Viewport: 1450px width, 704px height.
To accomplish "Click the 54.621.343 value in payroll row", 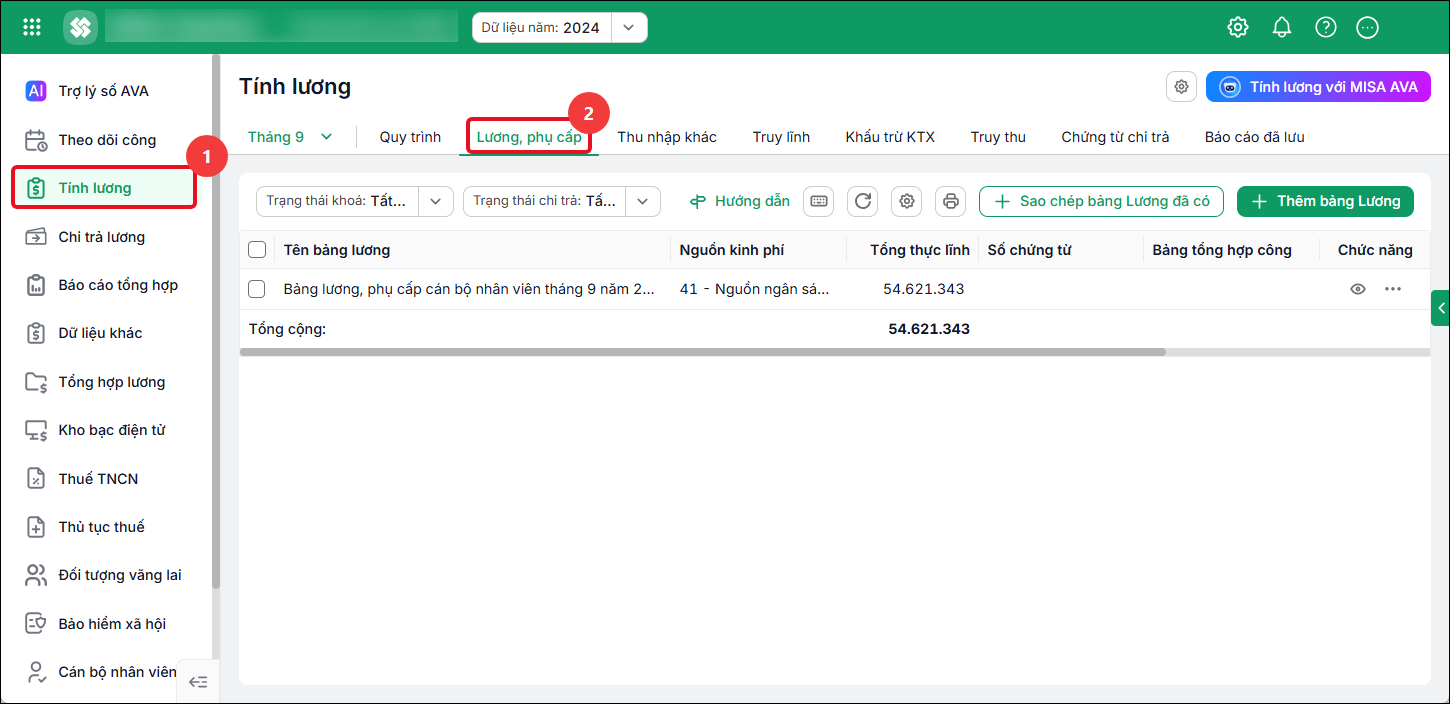I will pos(924,289).
